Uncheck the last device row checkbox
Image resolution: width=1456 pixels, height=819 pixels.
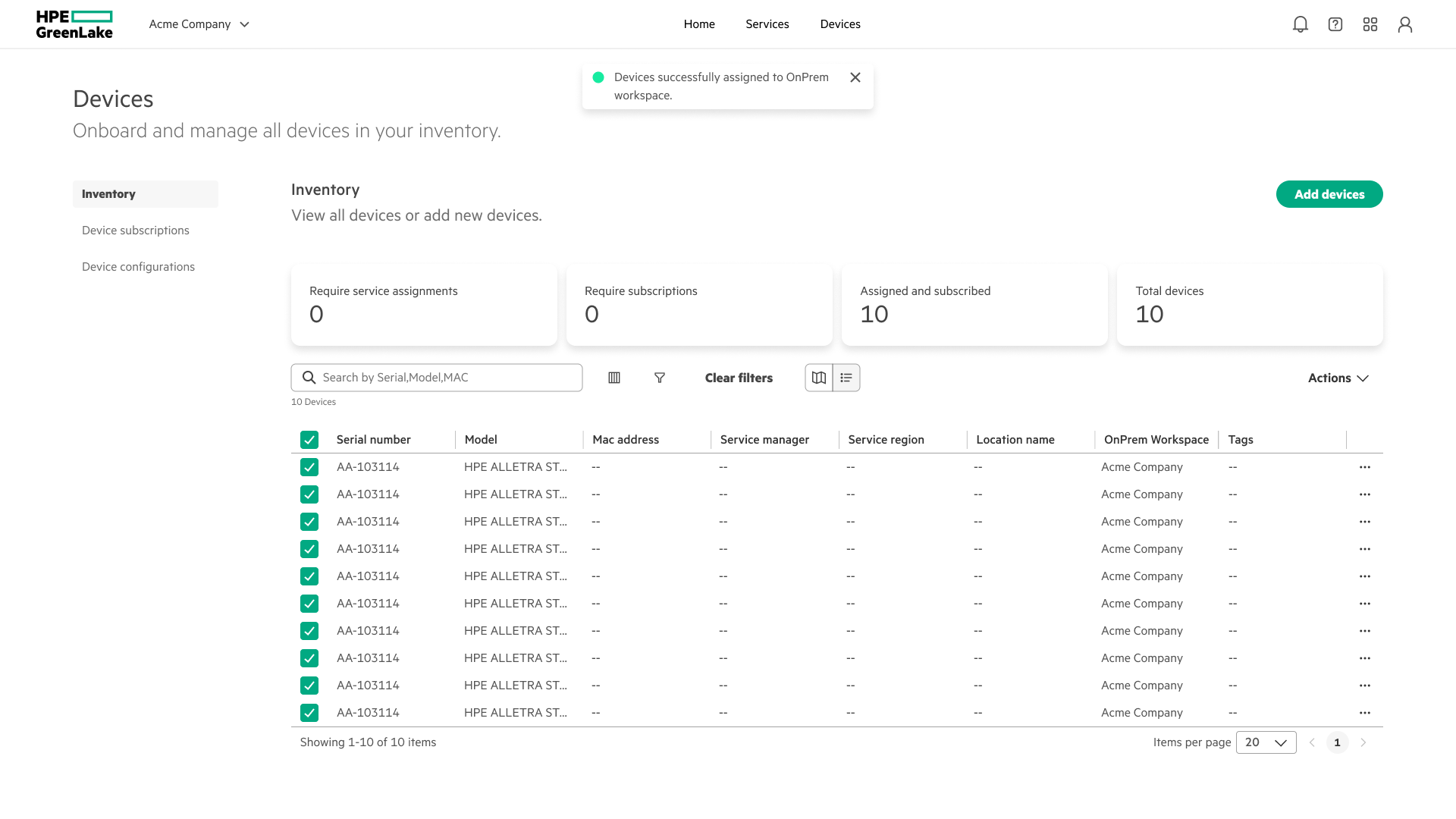[309, 713]
